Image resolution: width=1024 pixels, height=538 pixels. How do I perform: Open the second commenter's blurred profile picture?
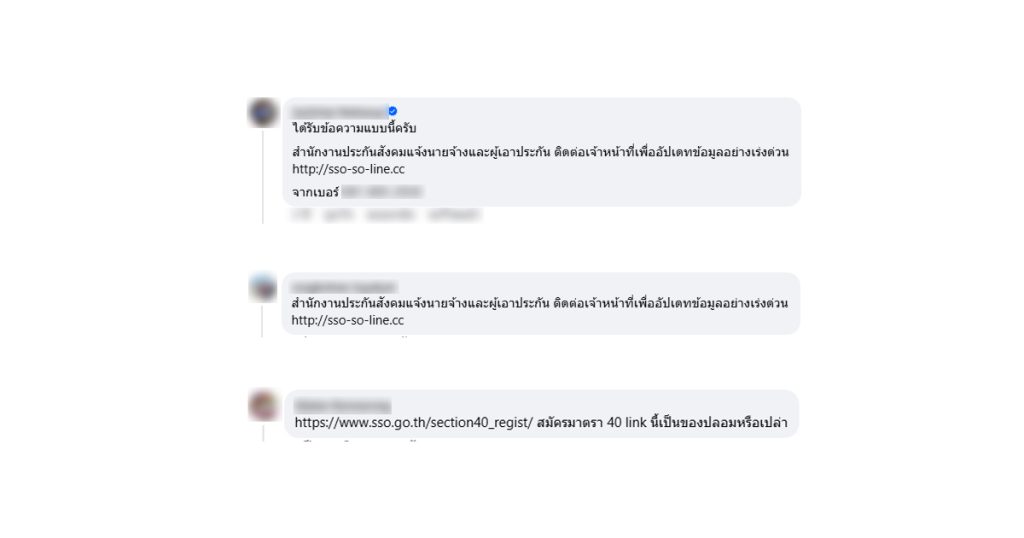click(263, 287)
